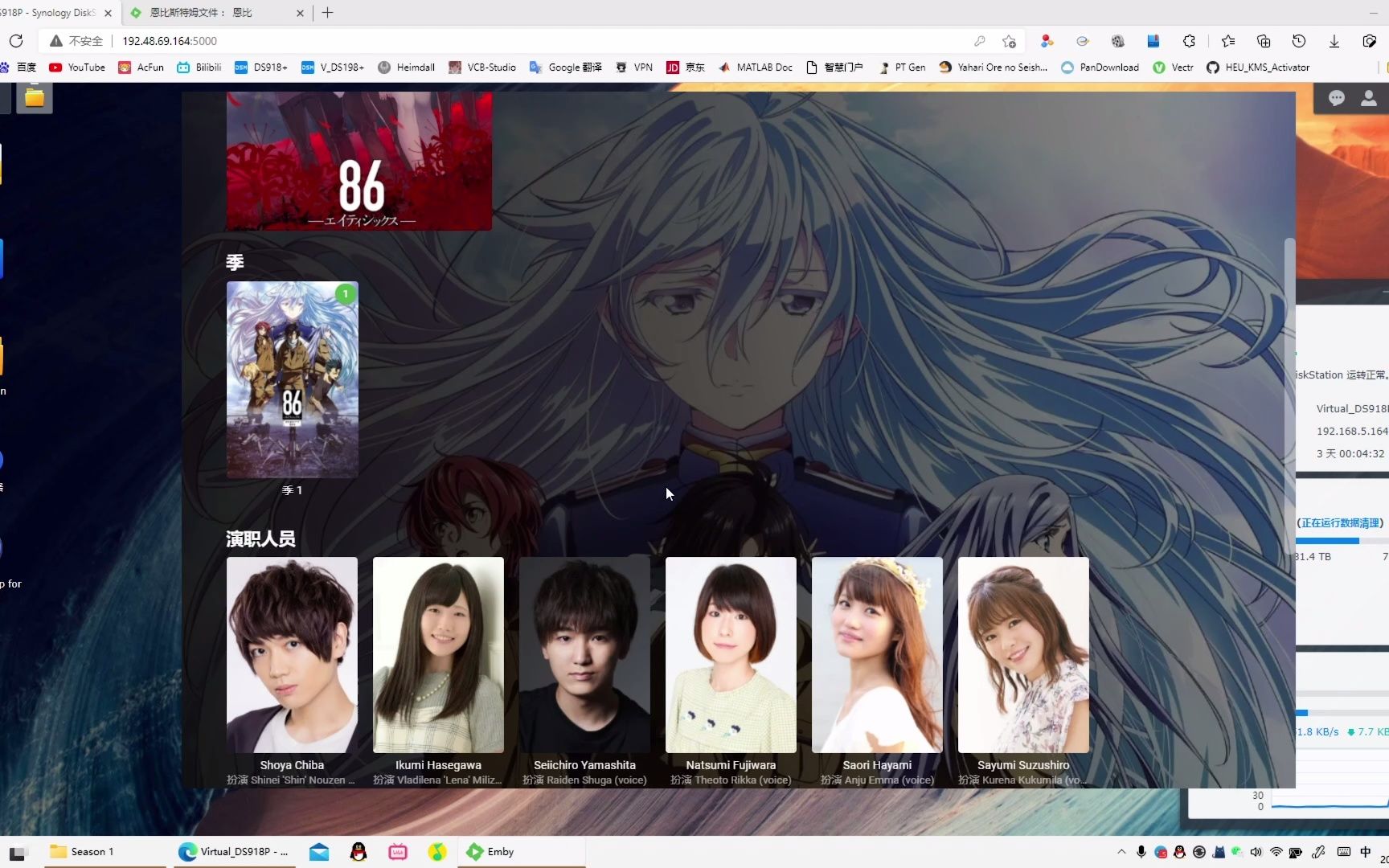Screen dimensions: 1389x868
Task: Open Sayumi Suzushiro cast photo
Action: [x=1023, y=655]
